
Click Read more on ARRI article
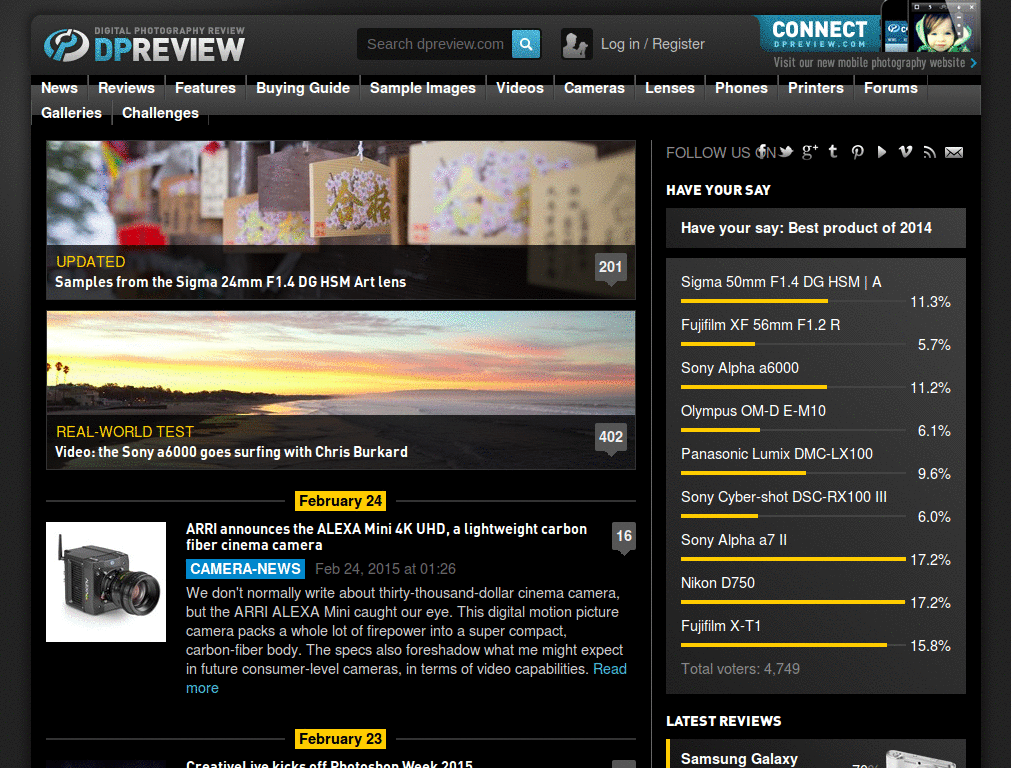[610, 669]
